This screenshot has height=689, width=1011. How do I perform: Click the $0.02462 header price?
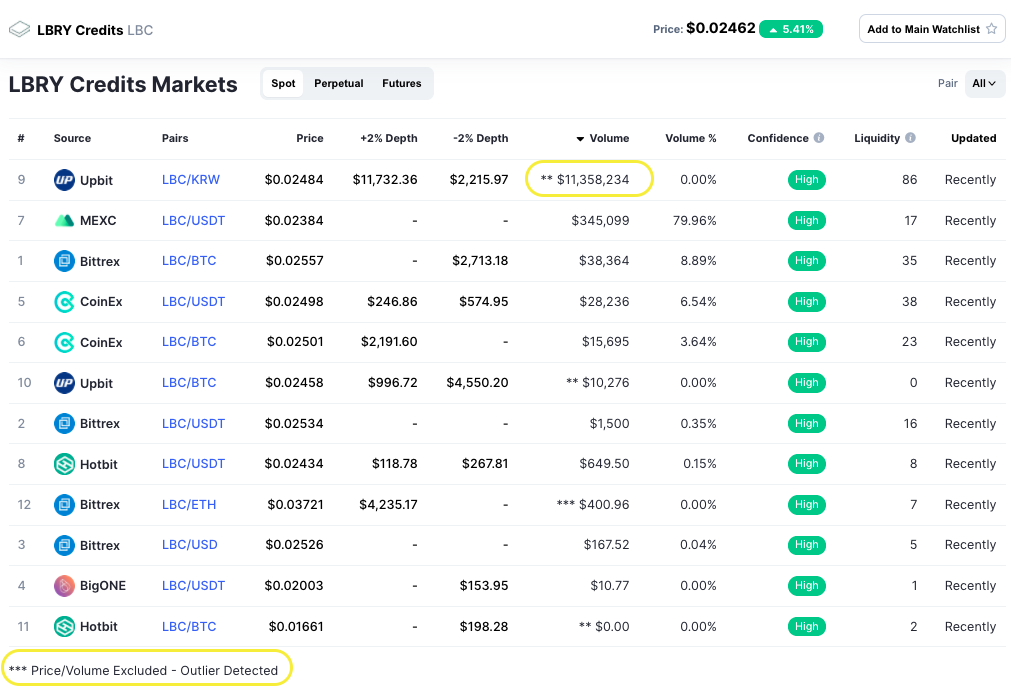click(x=721, y=28)
